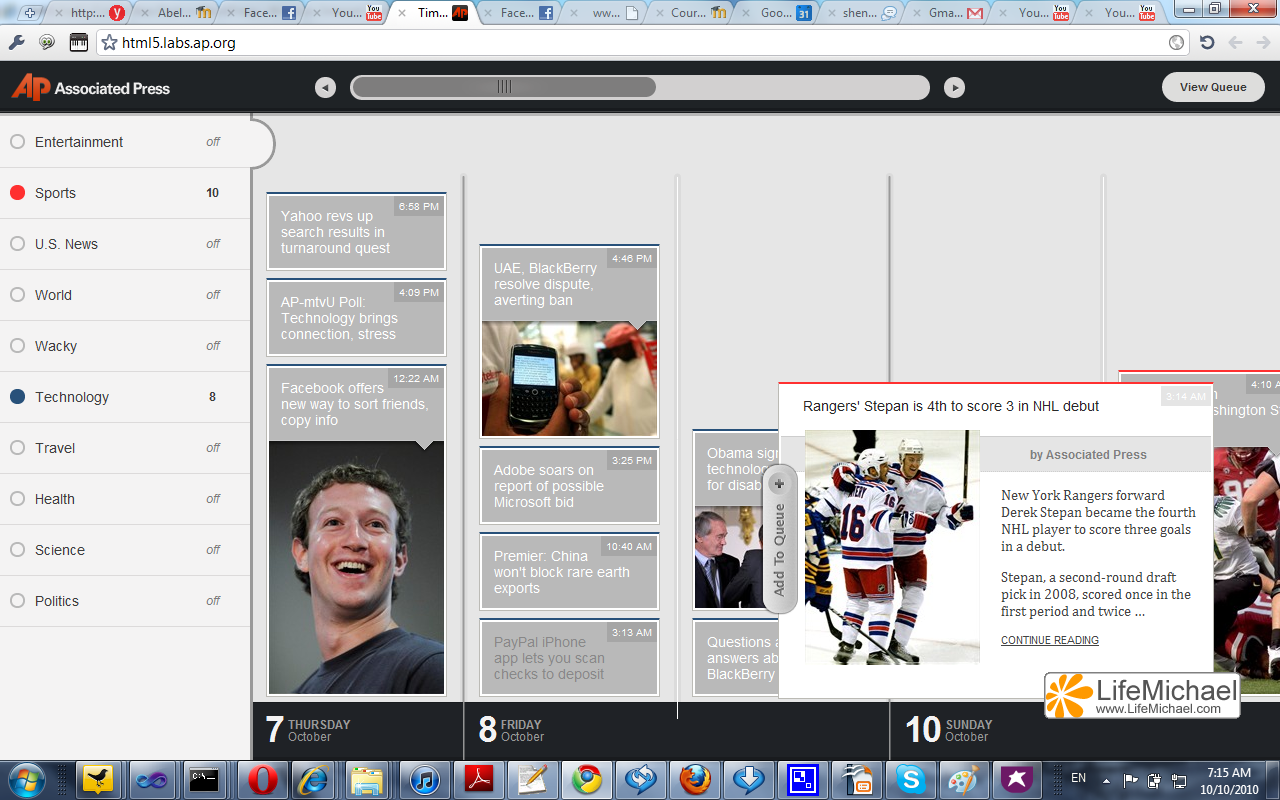Open Adobe soars Microsoft bid story
Screen dimensions: 1280x800
(569, 486)
